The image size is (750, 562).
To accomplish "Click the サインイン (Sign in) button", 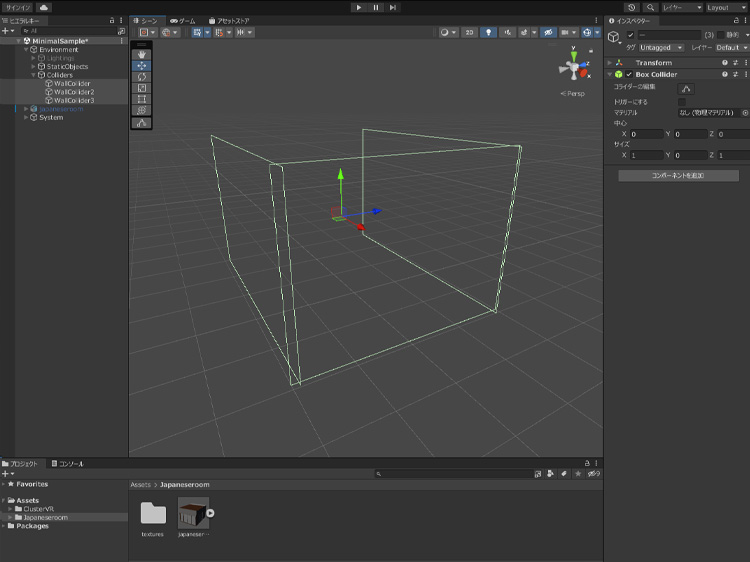I will (x=16, y=7).
